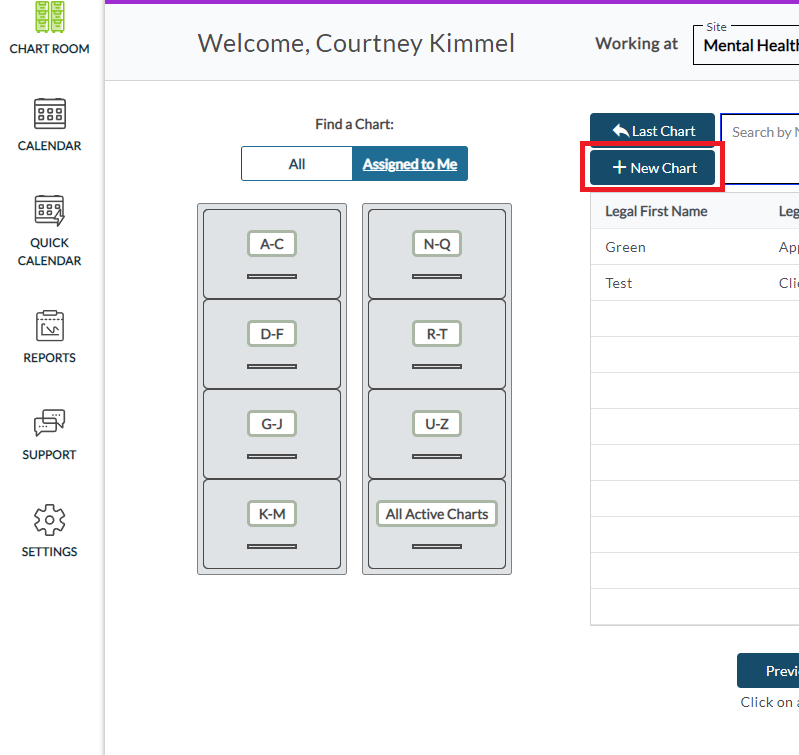
Task: Open the A-C file drawer
Action: 272,253
